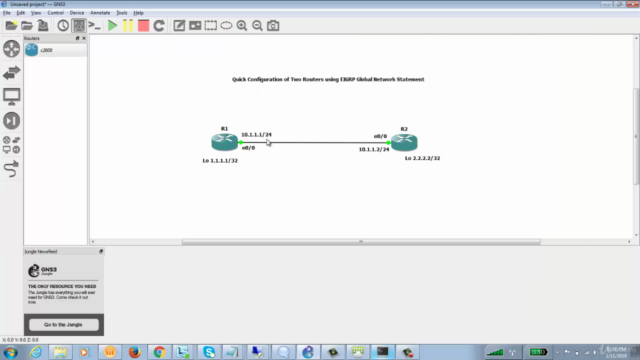Image resolution: width=640 pixels, height=360 pixels.
Task: Click the Add a note icon
Action: point(179,26)
